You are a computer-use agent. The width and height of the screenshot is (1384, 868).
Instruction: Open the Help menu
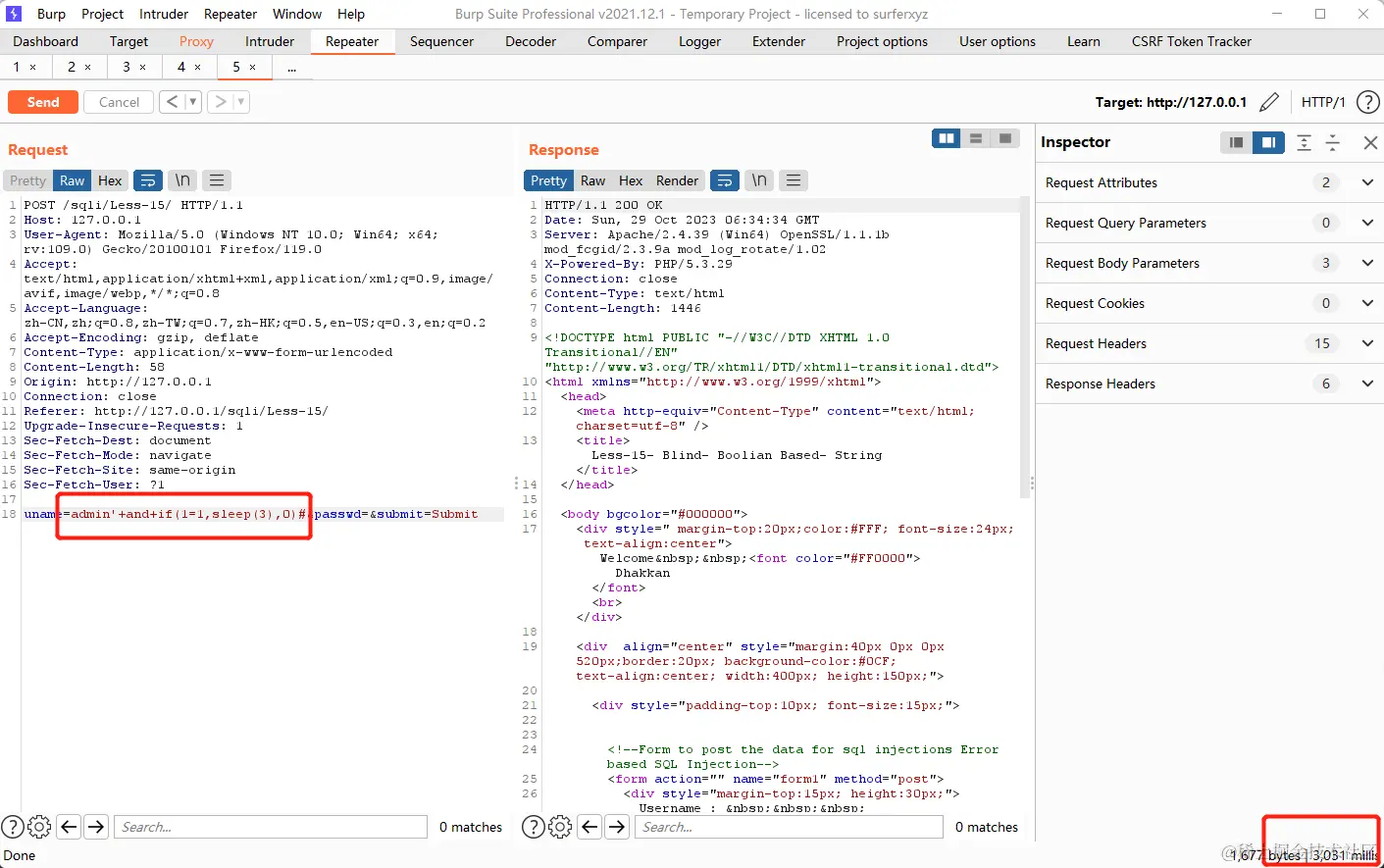coord(351,14)
